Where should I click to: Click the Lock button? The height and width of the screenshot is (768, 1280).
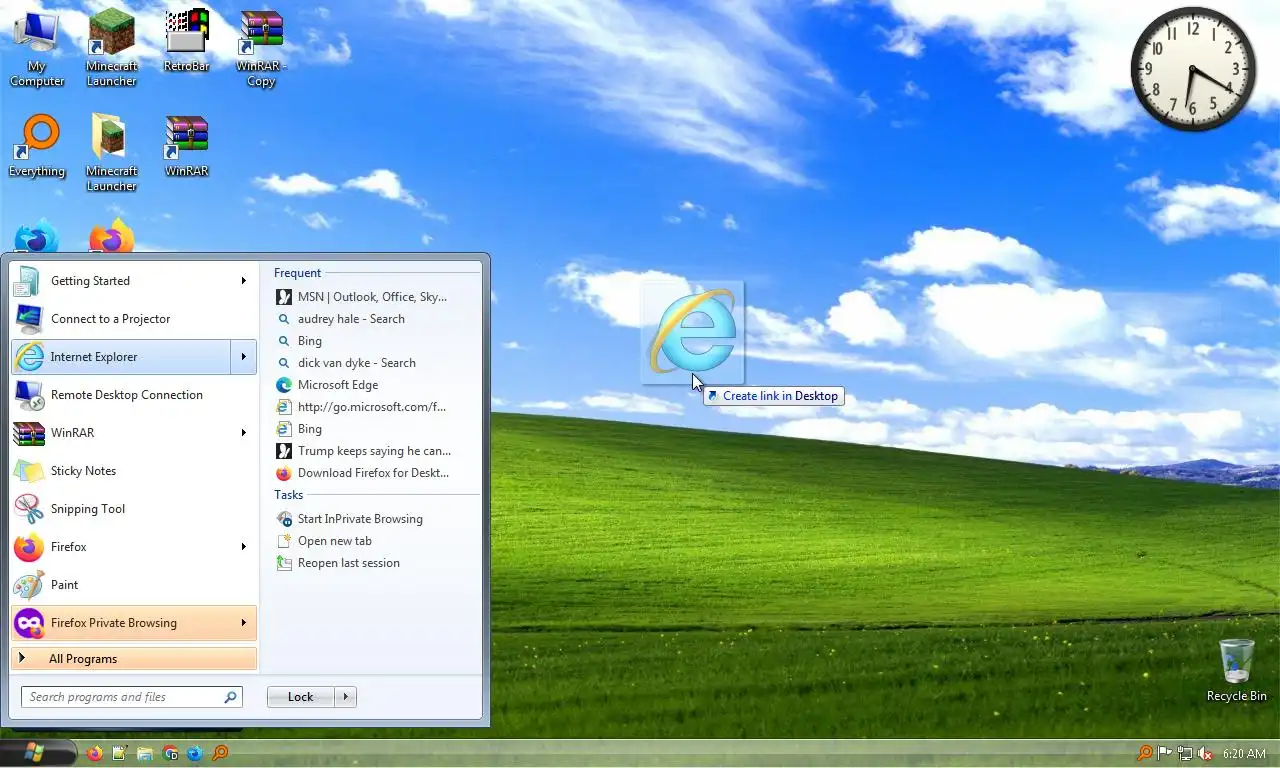pos(300,697)
